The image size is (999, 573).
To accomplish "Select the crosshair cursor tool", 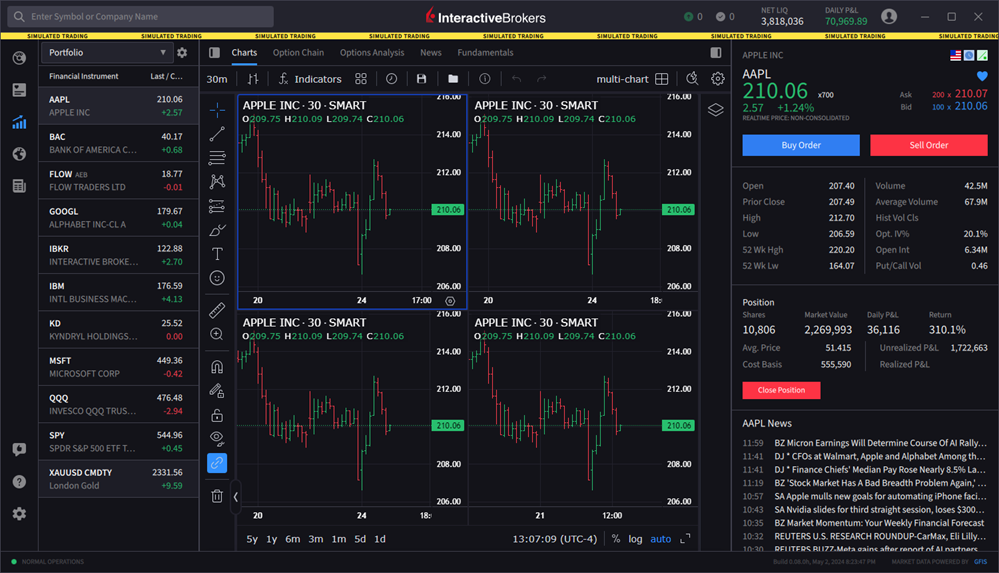I will [x=217, y=110].
